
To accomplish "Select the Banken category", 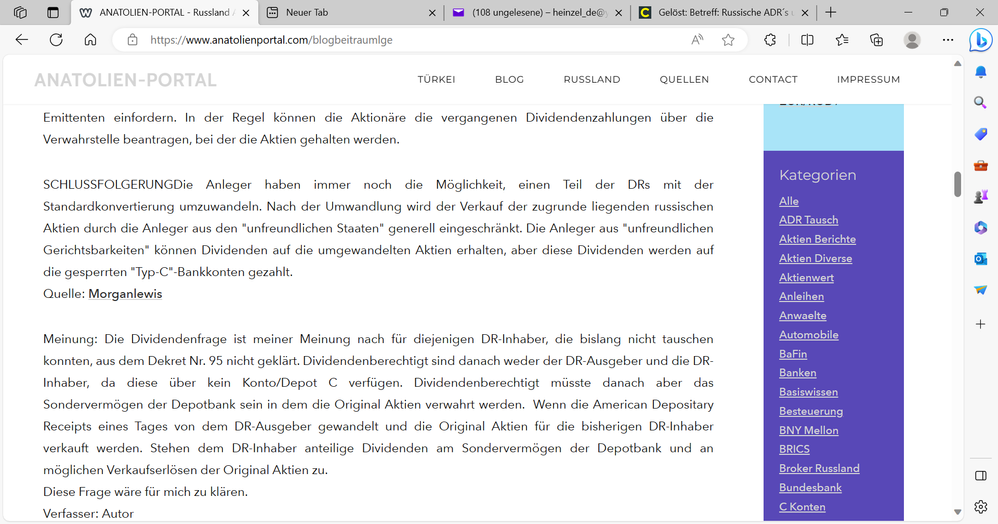I will point(798,373).
